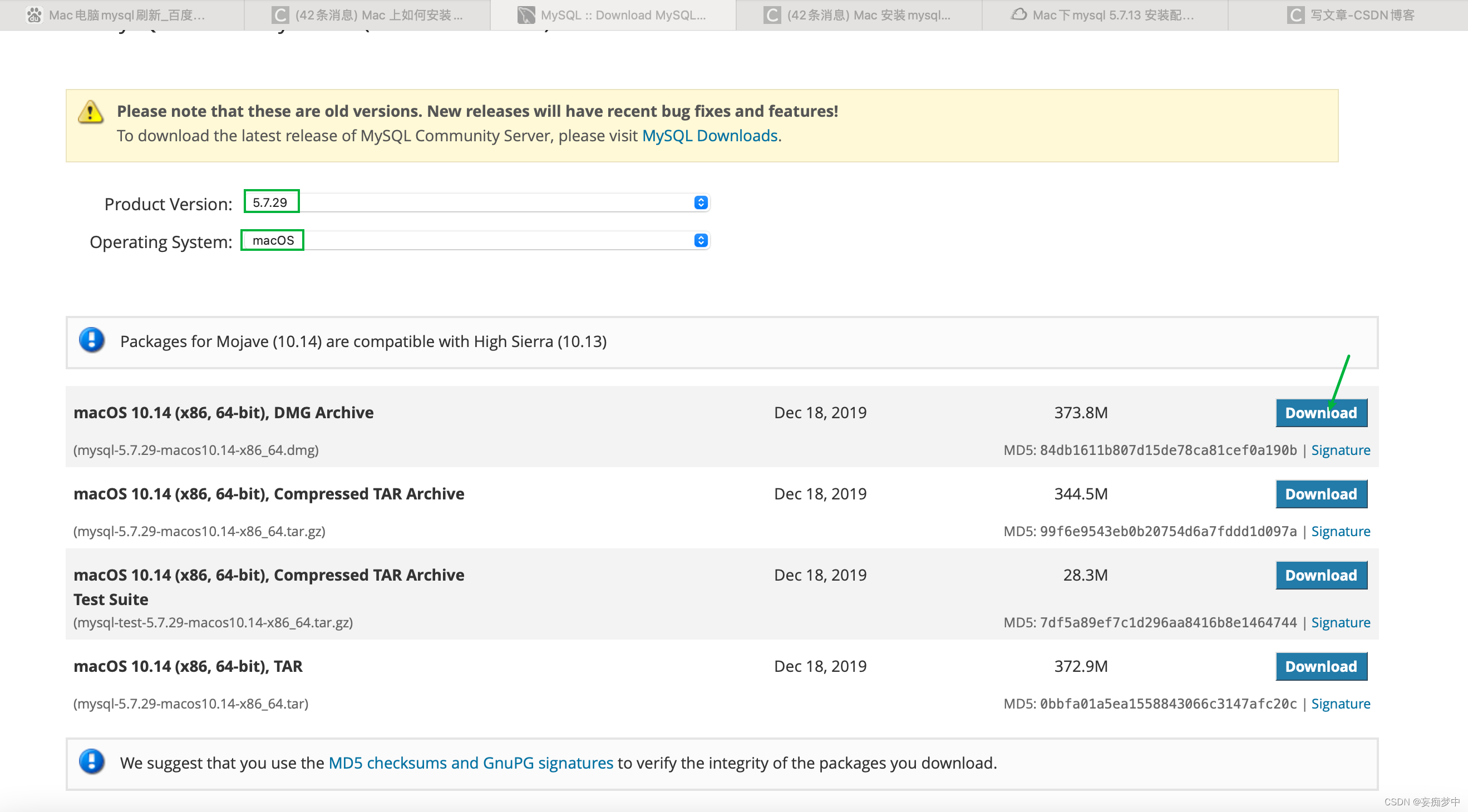Switch to 'Mac电脑mysql刷新_百度' tab
1468x812 pixels.
pos(122,15)
